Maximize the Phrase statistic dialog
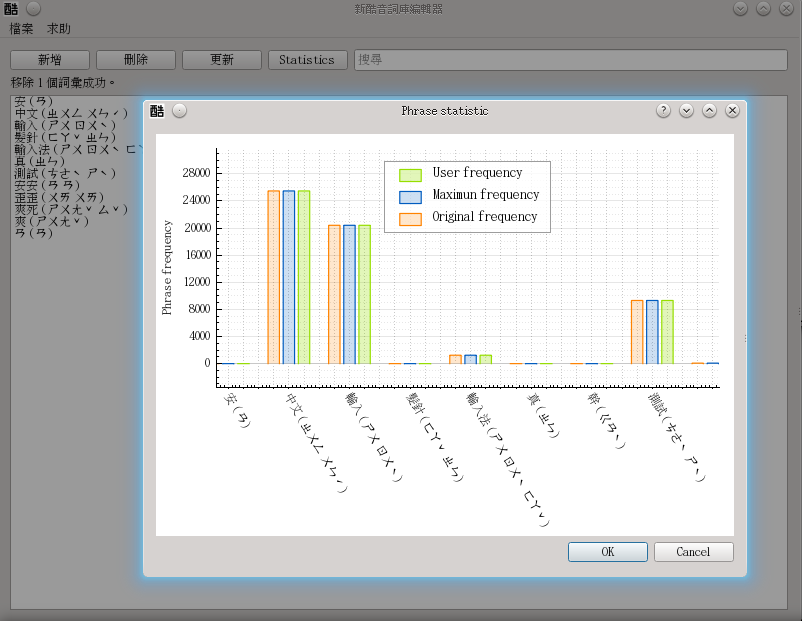 coord(709,110)
